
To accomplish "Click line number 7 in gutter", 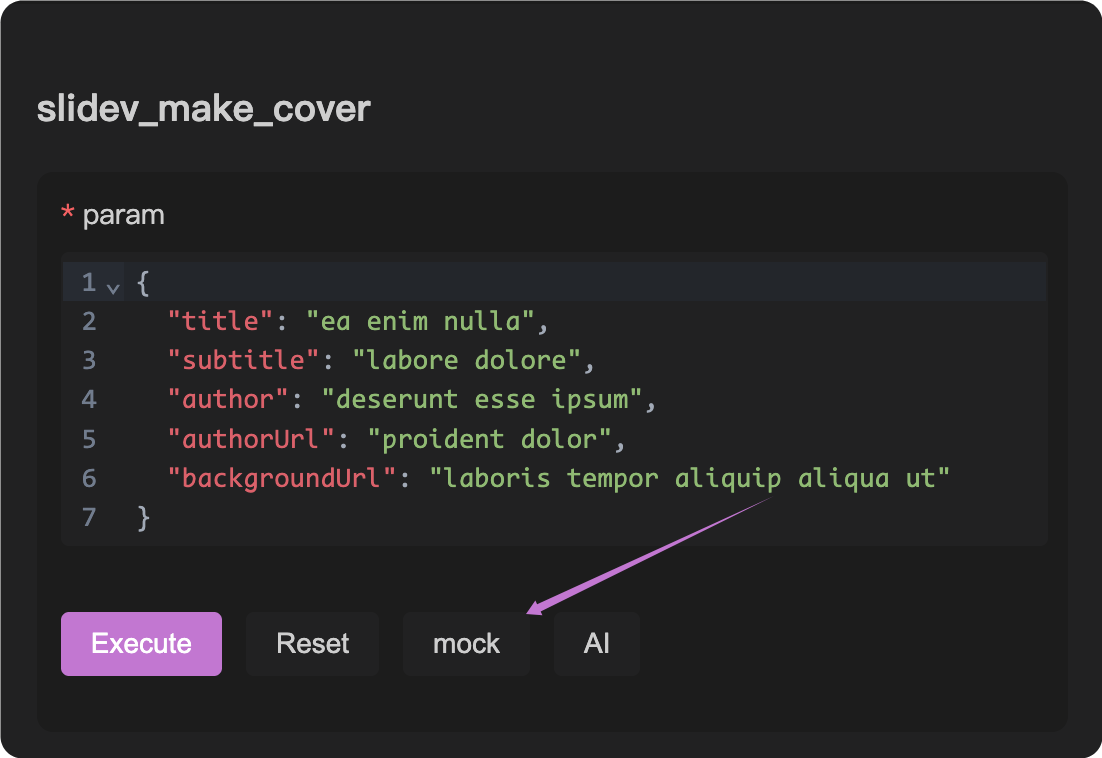I will (x=89, y=517).
